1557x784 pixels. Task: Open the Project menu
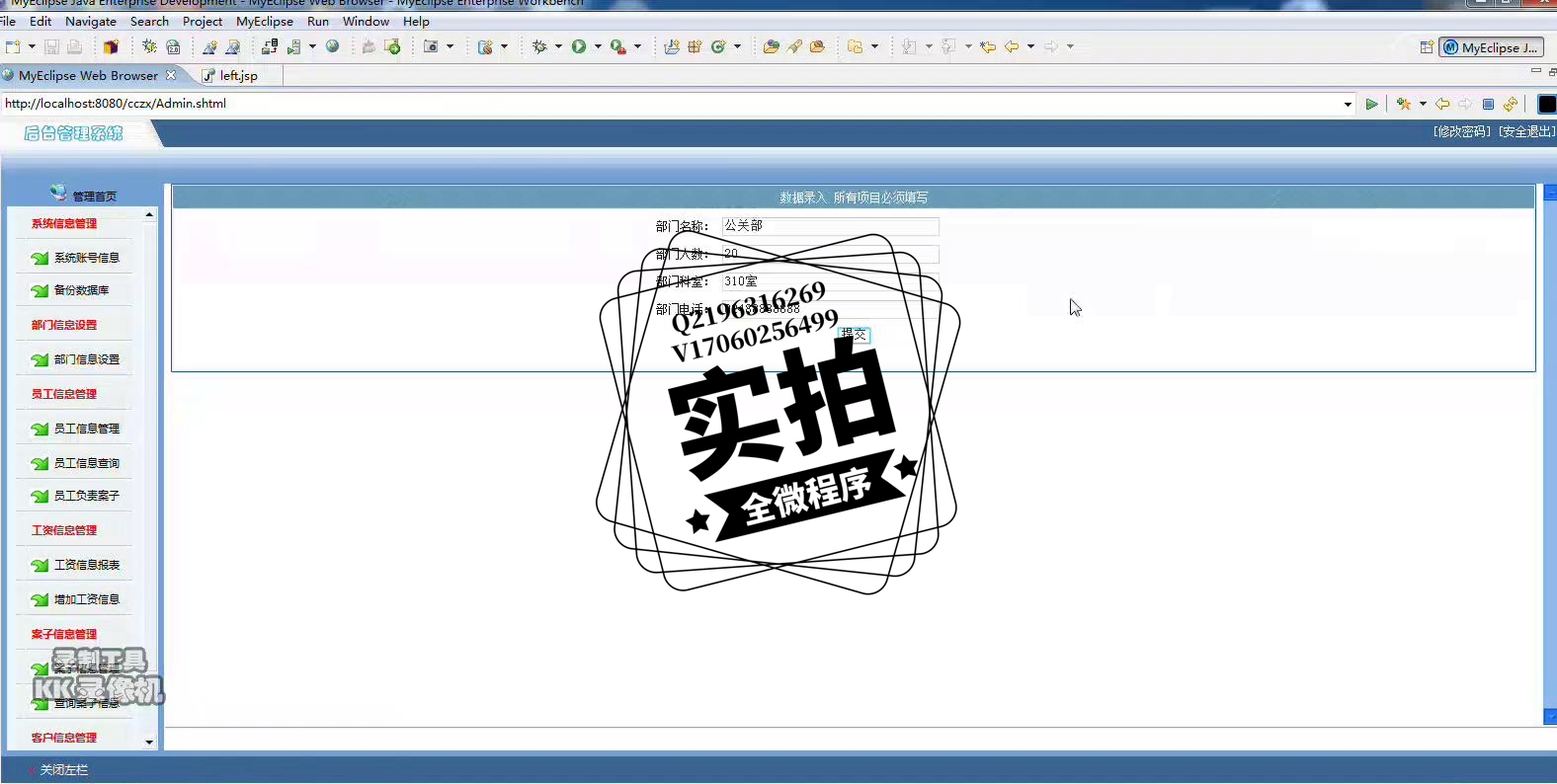203,21
